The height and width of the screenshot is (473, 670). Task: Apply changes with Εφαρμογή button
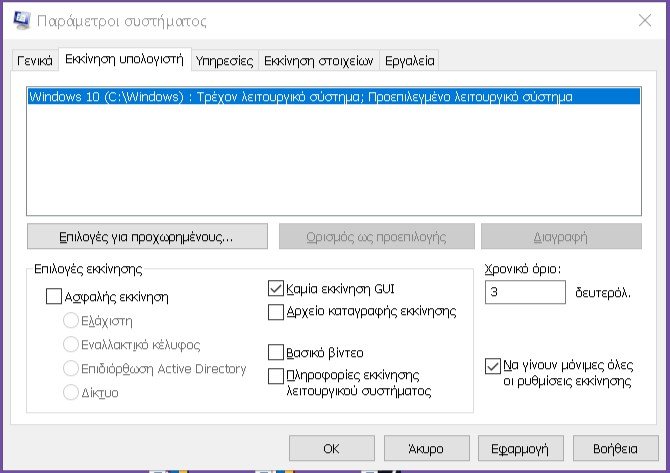point(520,447)
